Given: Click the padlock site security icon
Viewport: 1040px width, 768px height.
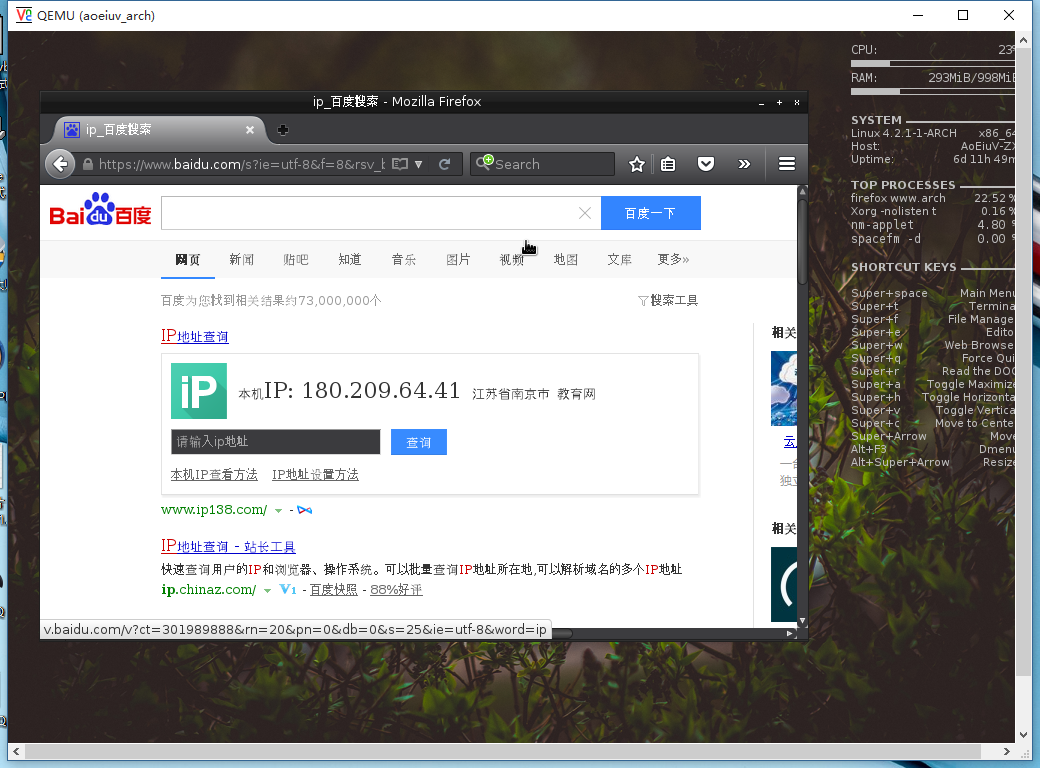Looking at the screenshot, I should [88, 164].
